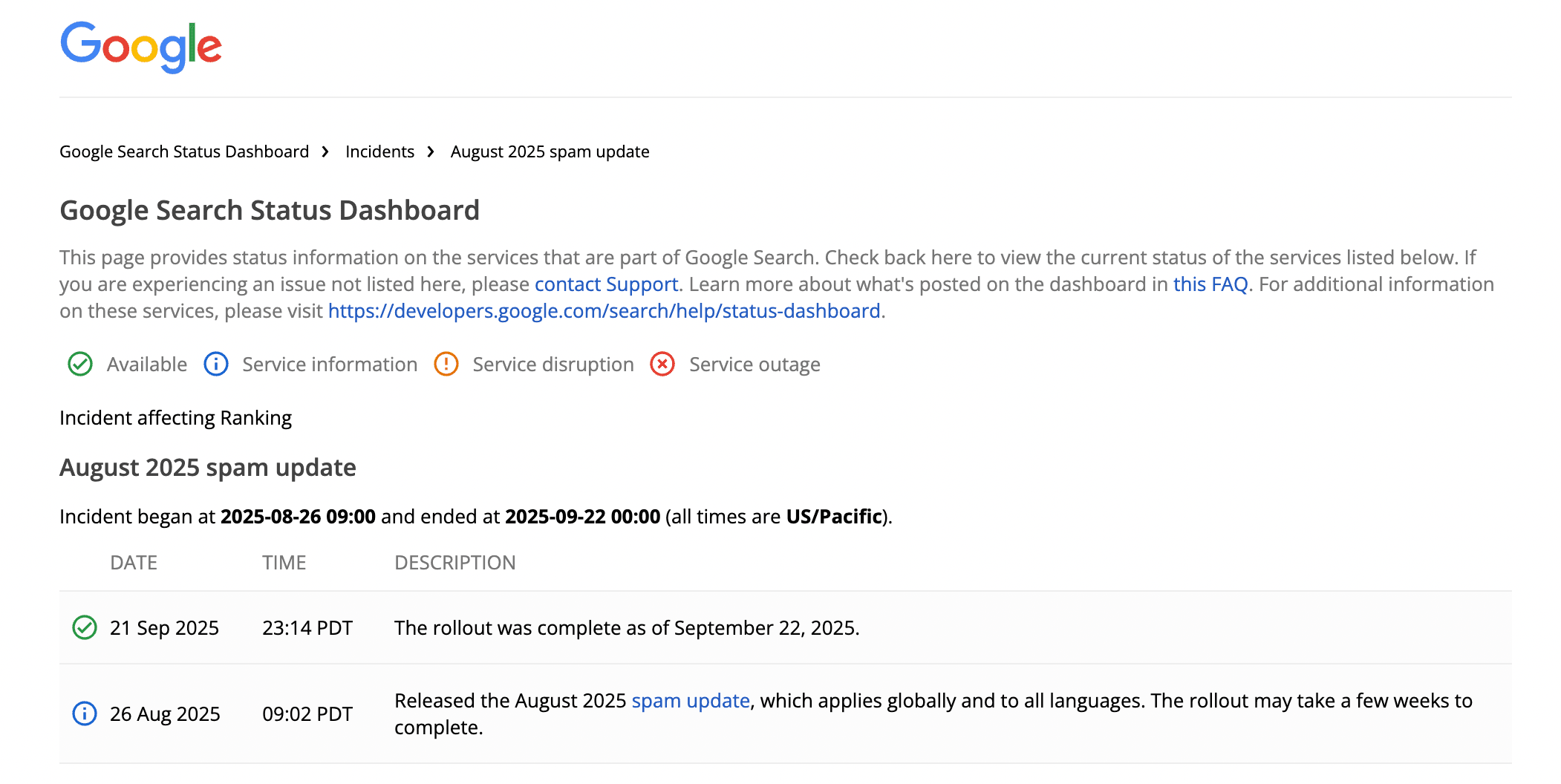Select August 2025 spam update breadcrumb
Viewport: 1561px width, 784px height.
click(x=550, y=152)
